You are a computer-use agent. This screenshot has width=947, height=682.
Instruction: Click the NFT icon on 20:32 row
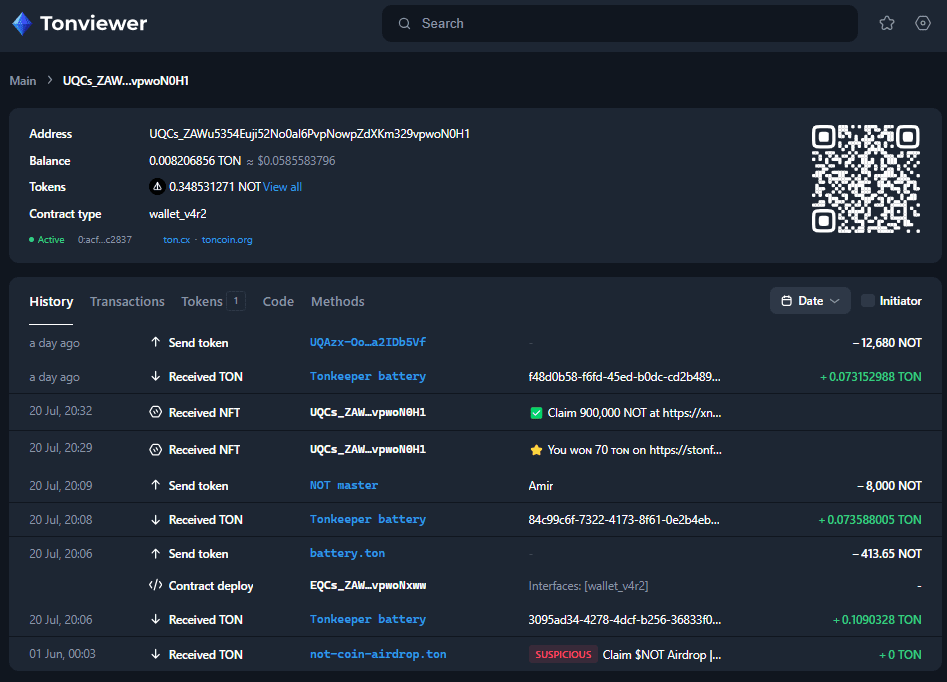[x=155, y=412]
